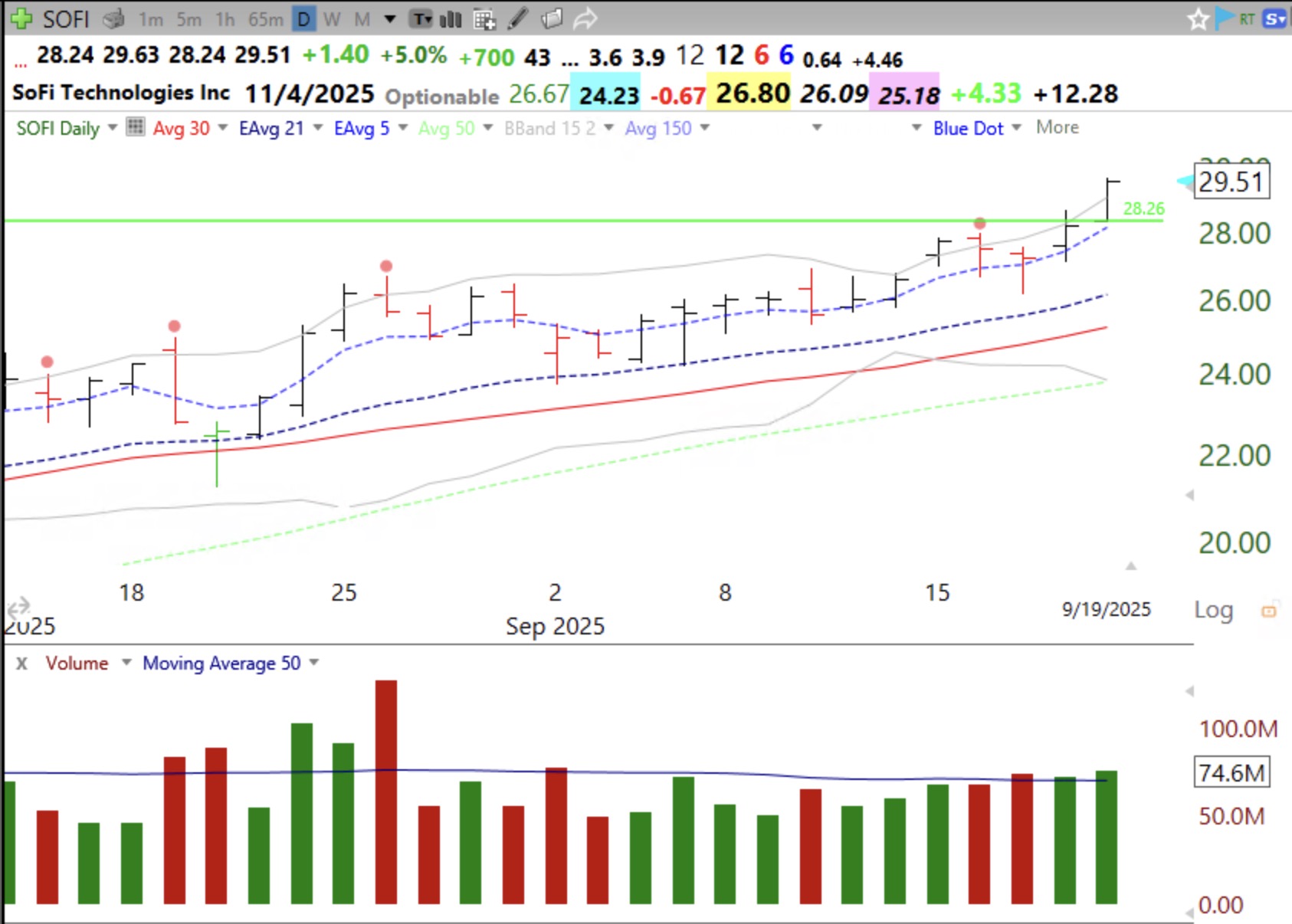This screenshot has height=924, width=1292.
Task: Click the blue S symbol-link button
Action: [1275, 19]
